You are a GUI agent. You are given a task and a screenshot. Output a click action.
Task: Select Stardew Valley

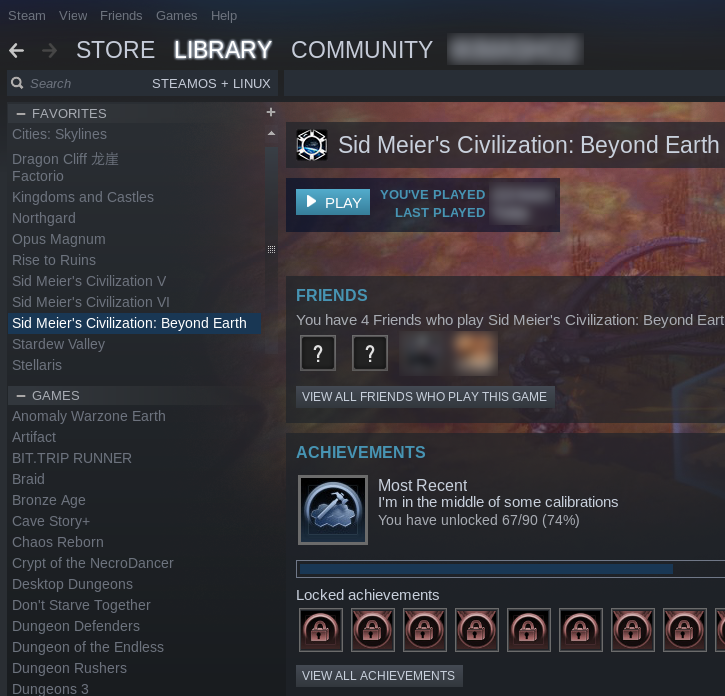(59, 344)
